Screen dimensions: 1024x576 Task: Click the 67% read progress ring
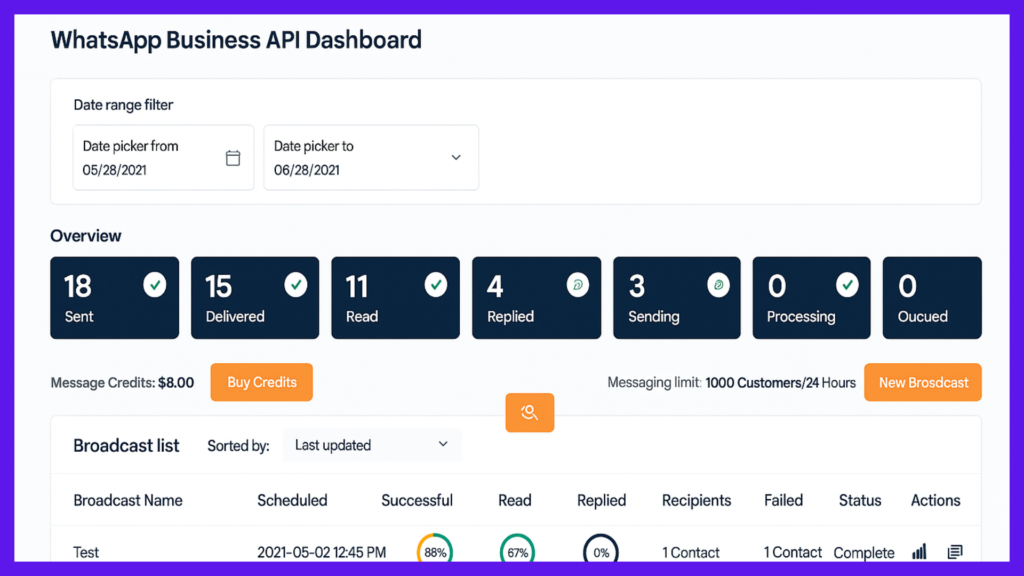coord(517,552)
